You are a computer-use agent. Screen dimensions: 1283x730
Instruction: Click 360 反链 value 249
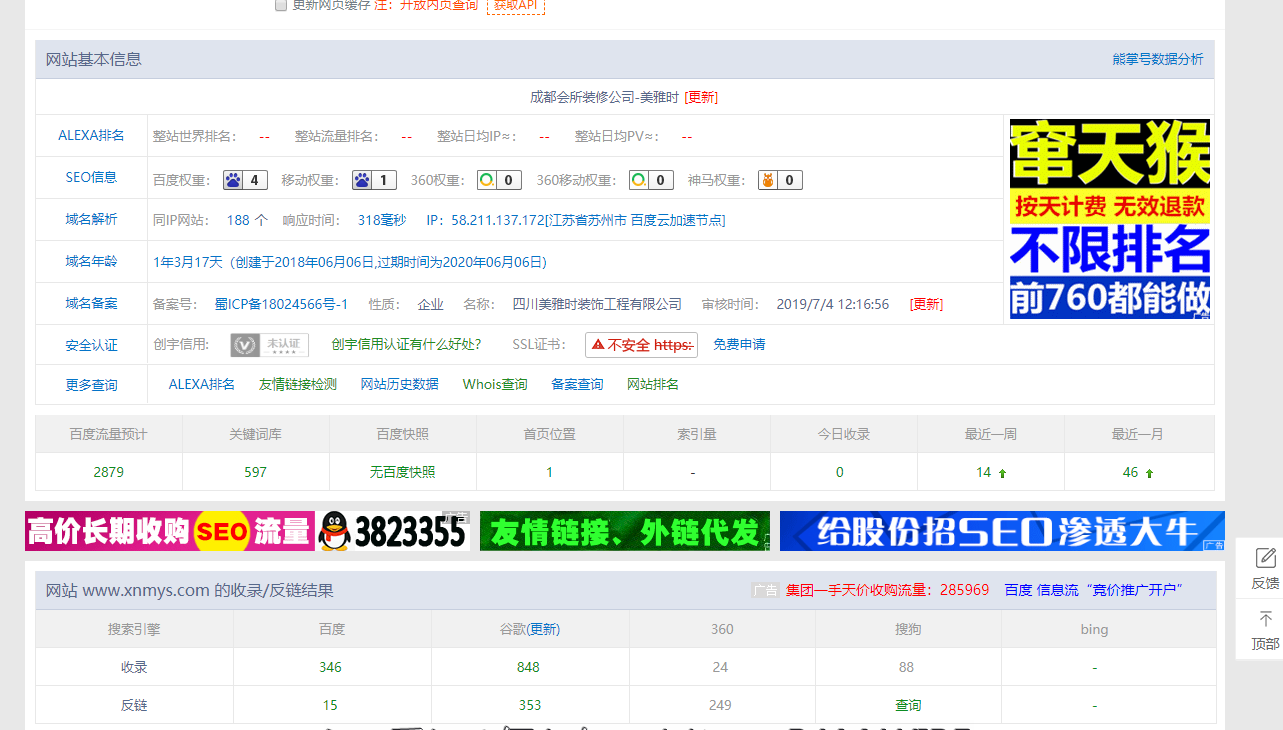click(x=720, y=705)
